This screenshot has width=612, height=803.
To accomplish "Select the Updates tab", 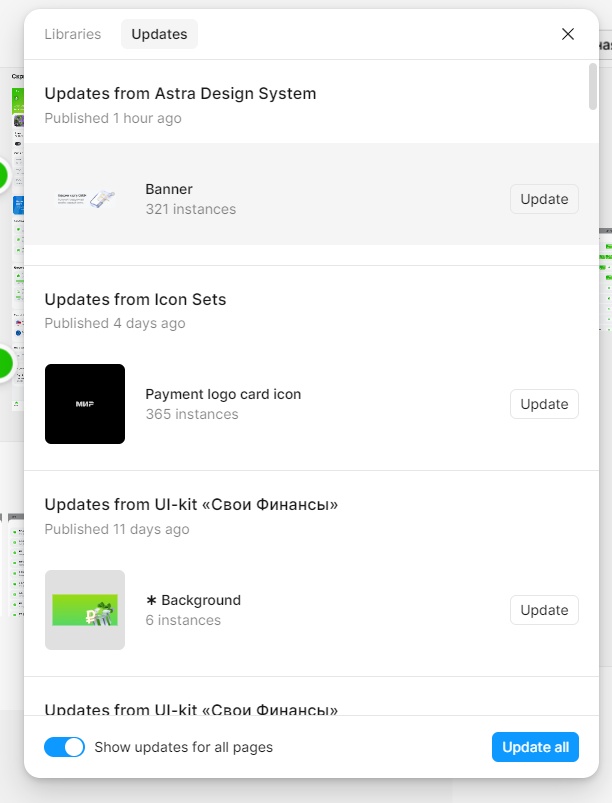I will (x=159, y=34).
